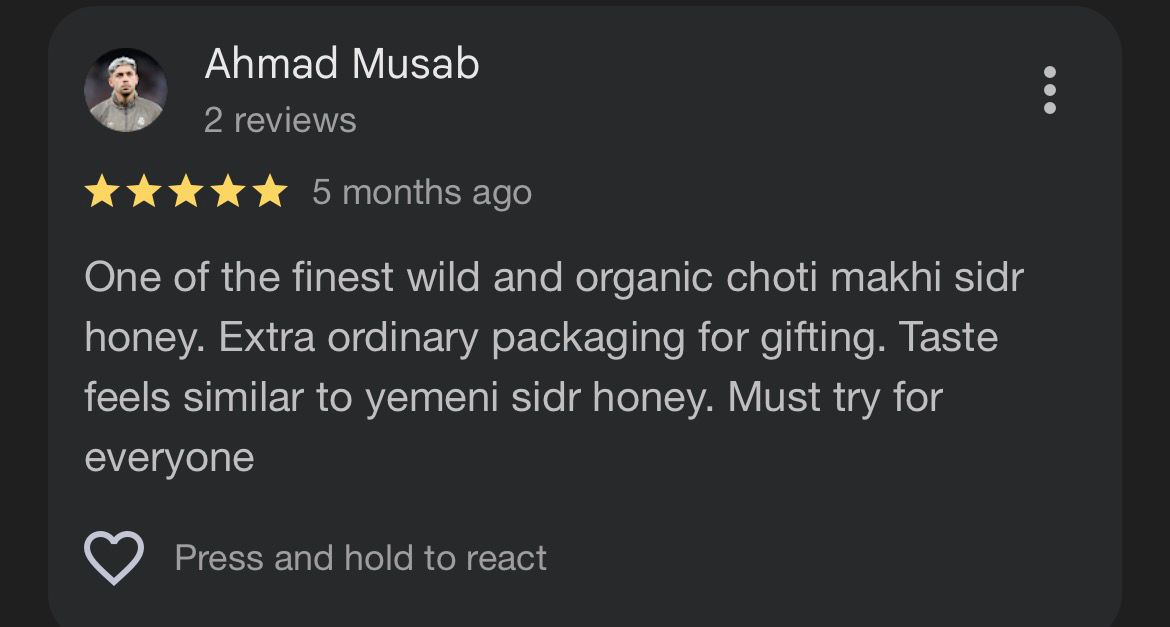Screen dimensions: 1170x627
Task: Click 'Press and hold to react' label
Action: [360, 557]
